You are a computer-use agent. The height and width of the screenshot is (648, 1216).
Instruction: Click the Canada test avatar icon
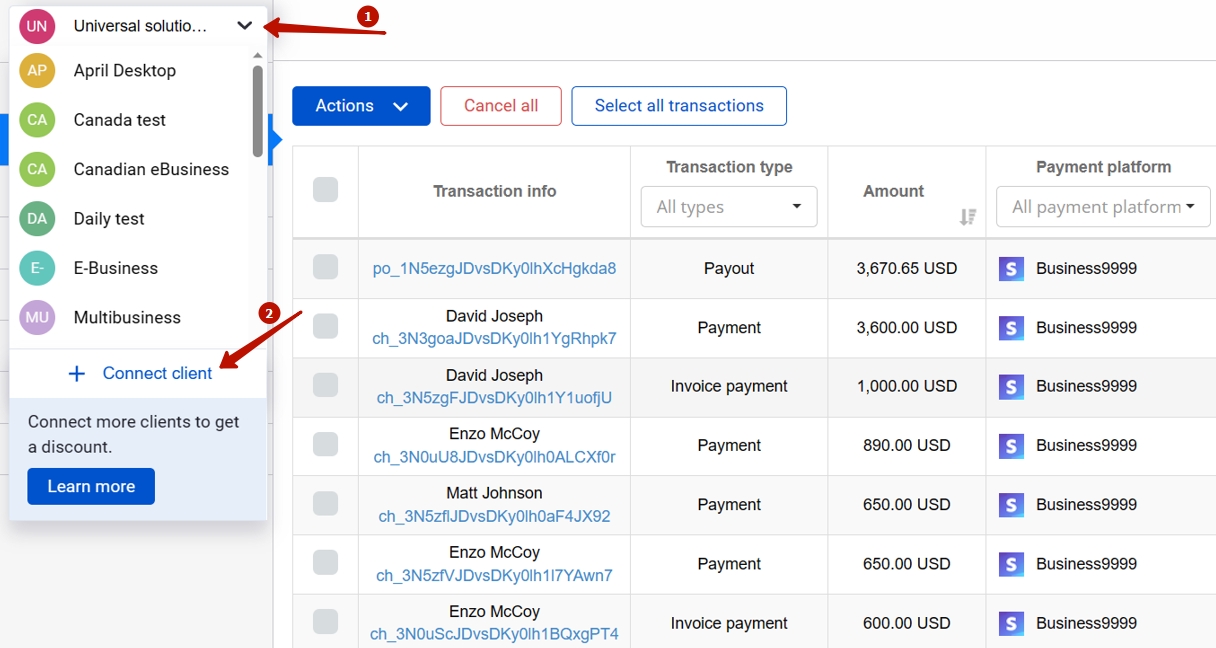pyautogui.click(x=37, y=120)
